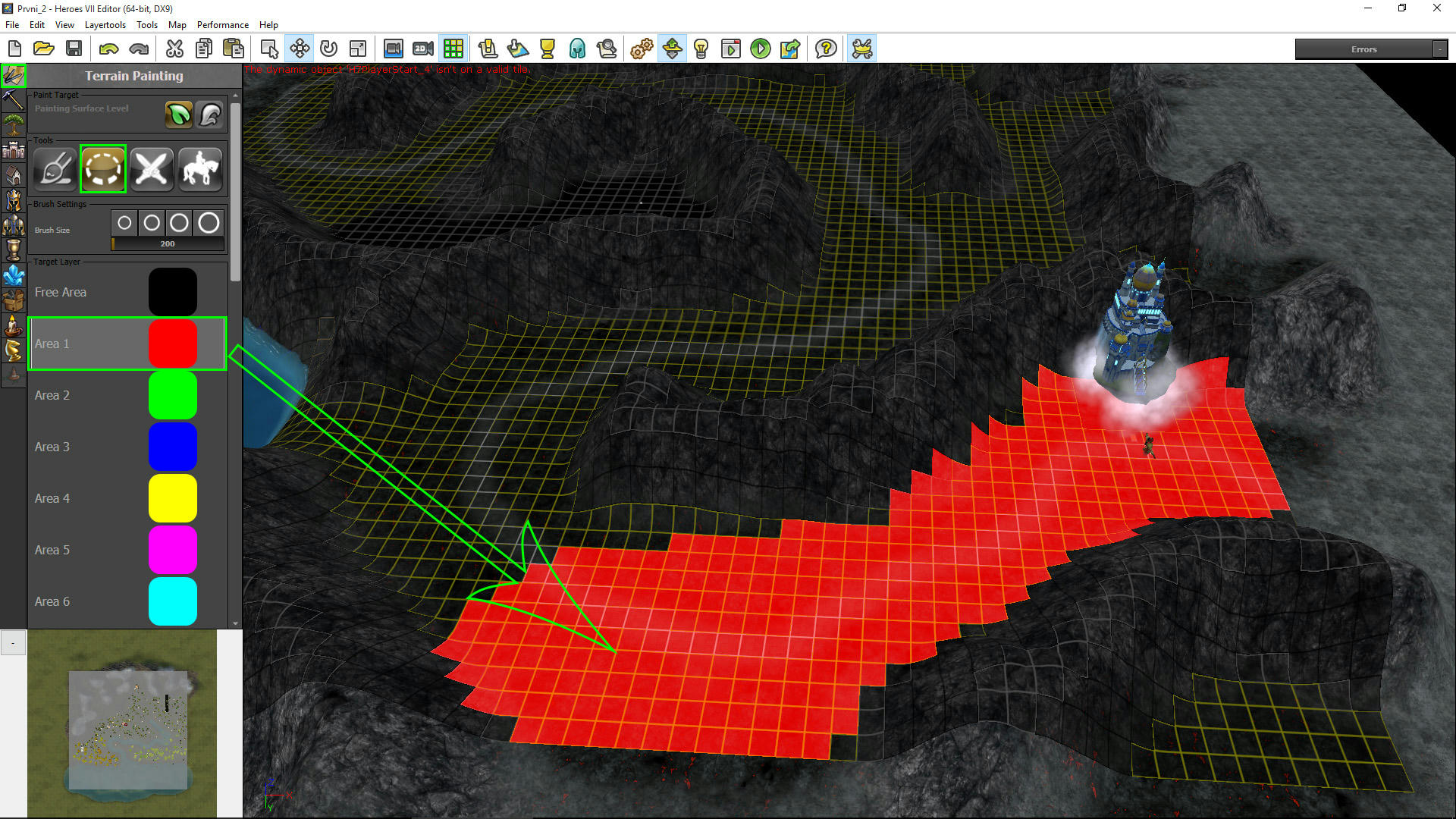
Task: Click the green play map button
Action: (760, 49)
